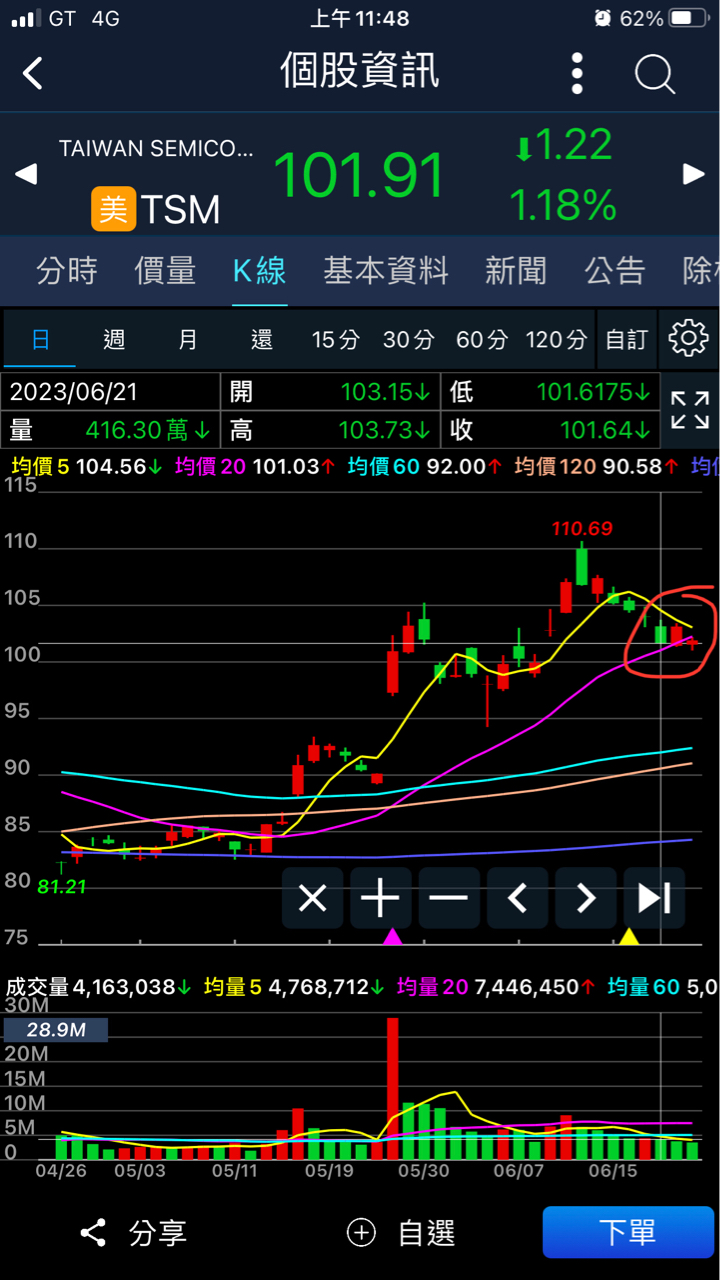Jump to the latest candle
The height and width of the screenshot is (1280, 720).
[x=654, y=898]
